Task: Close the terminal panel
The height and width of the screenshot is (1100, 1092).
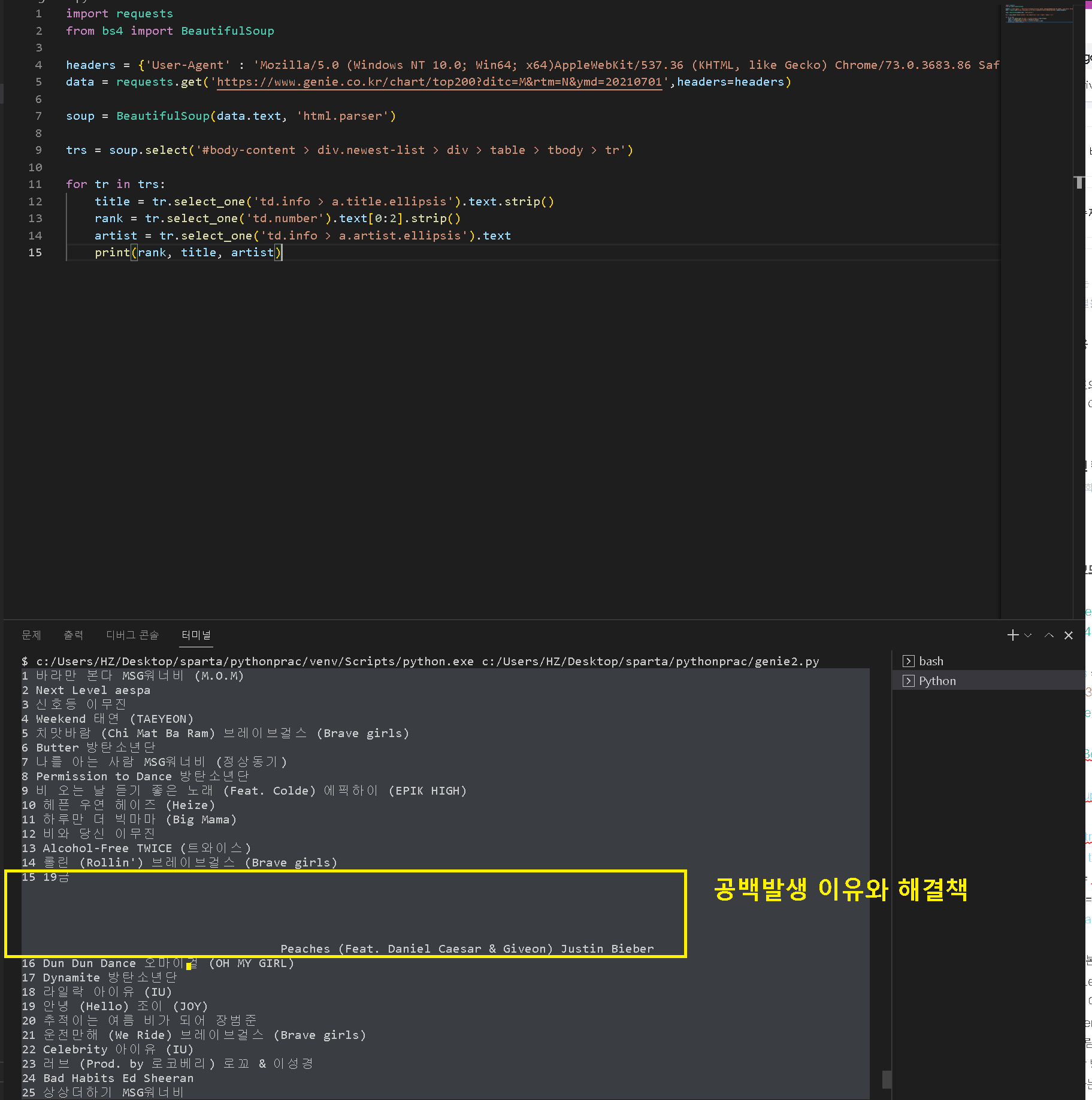Action: 1069,635
